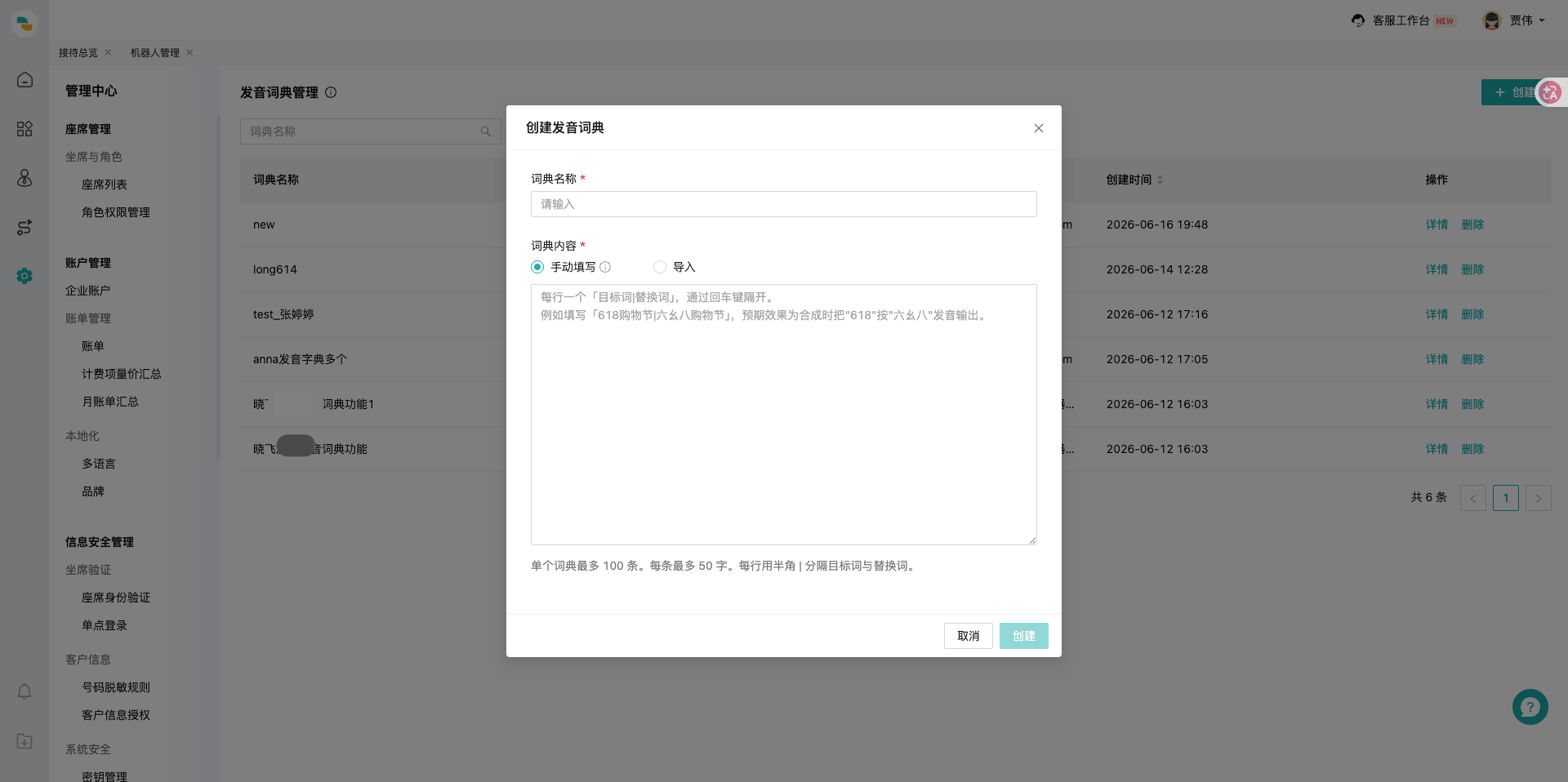The height and width of the screenshot is (782, 1568).
Task: Click the 取消 button
Action: [x=969, y=636]
